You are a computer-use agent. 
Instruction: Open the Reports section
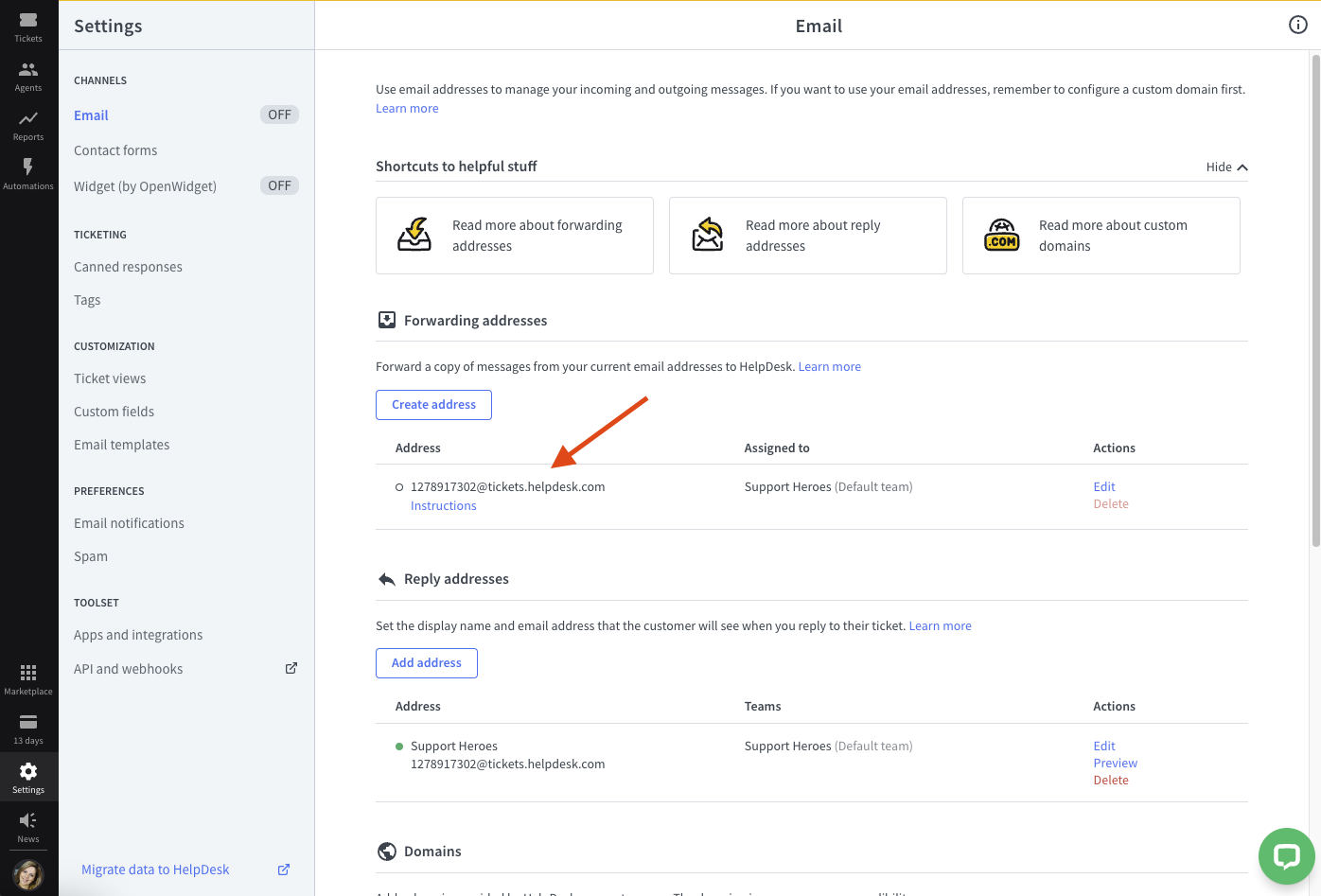click(x=28, y=125)
